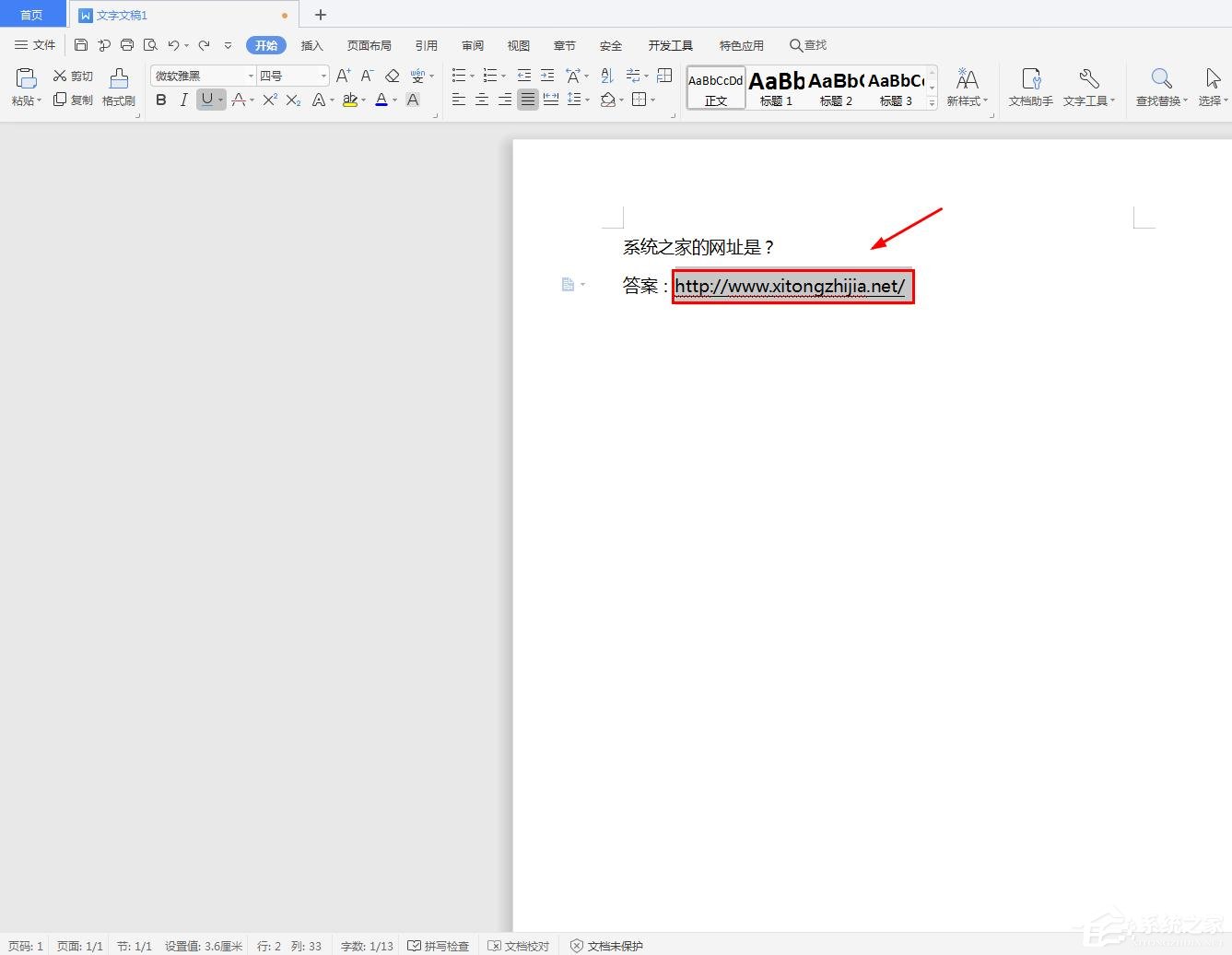Follow the xitongzhijia.net hyperlink in document

tap(790, 287)
